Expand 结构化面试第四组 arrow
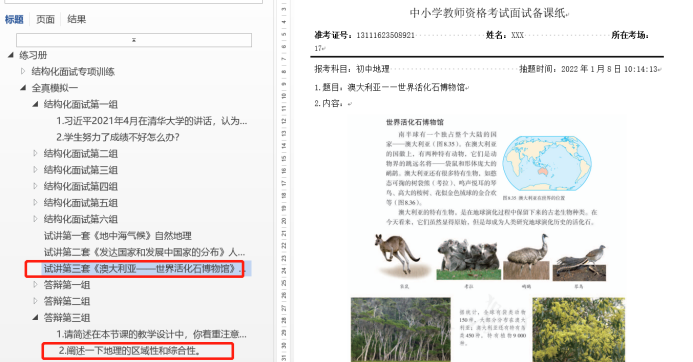 point(35,186)
